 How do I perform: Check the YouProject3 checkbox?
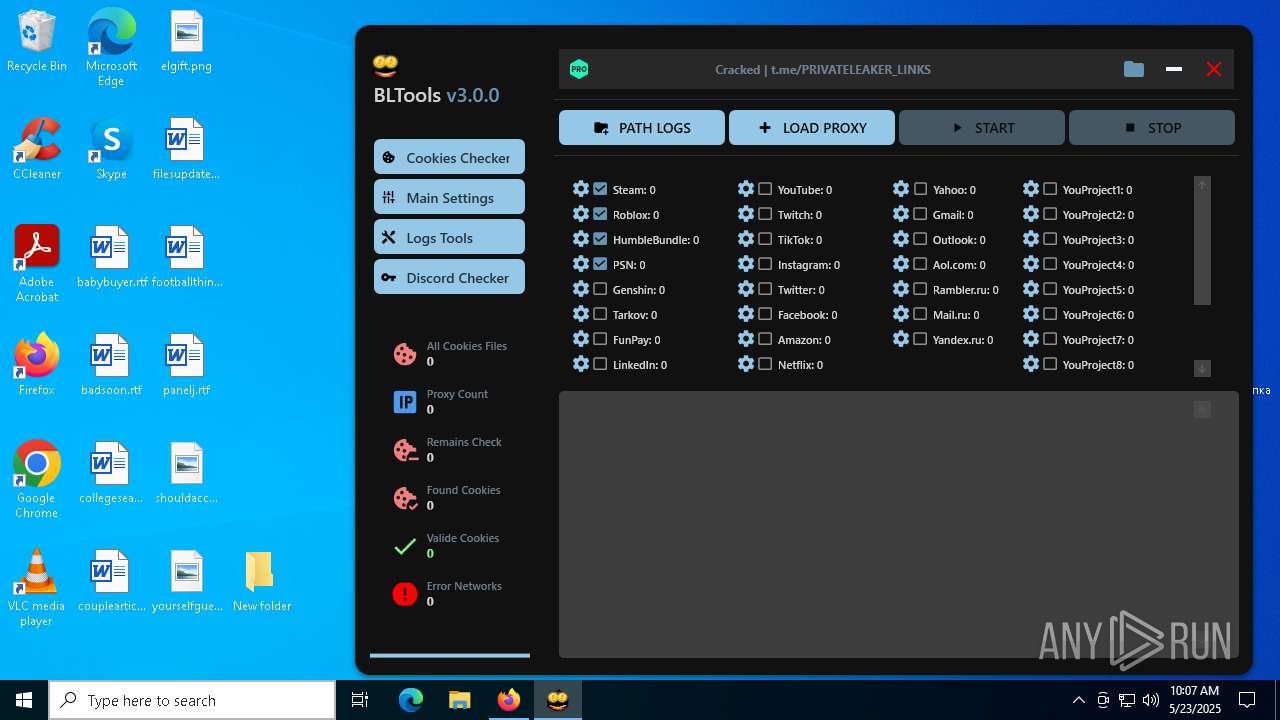pos(1050,239)
